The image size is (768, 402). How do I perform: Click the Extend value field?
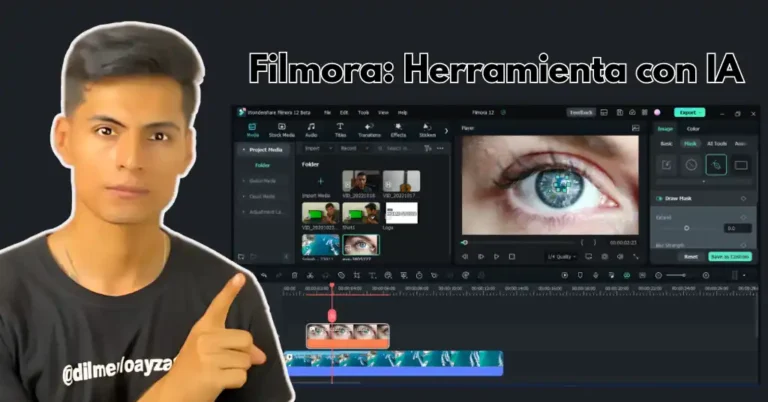point(738,228)
